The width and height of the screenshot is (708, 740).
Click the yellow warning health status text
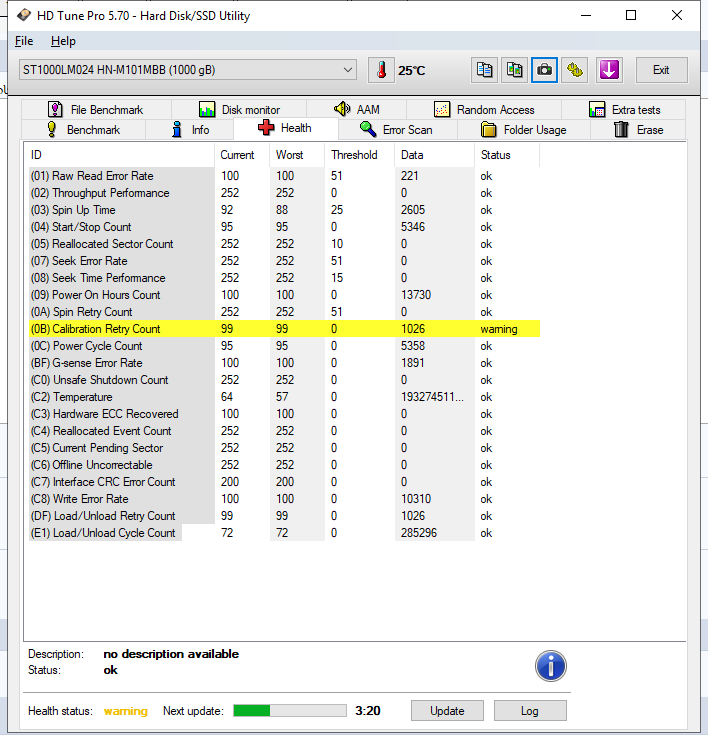click(126, 711)
